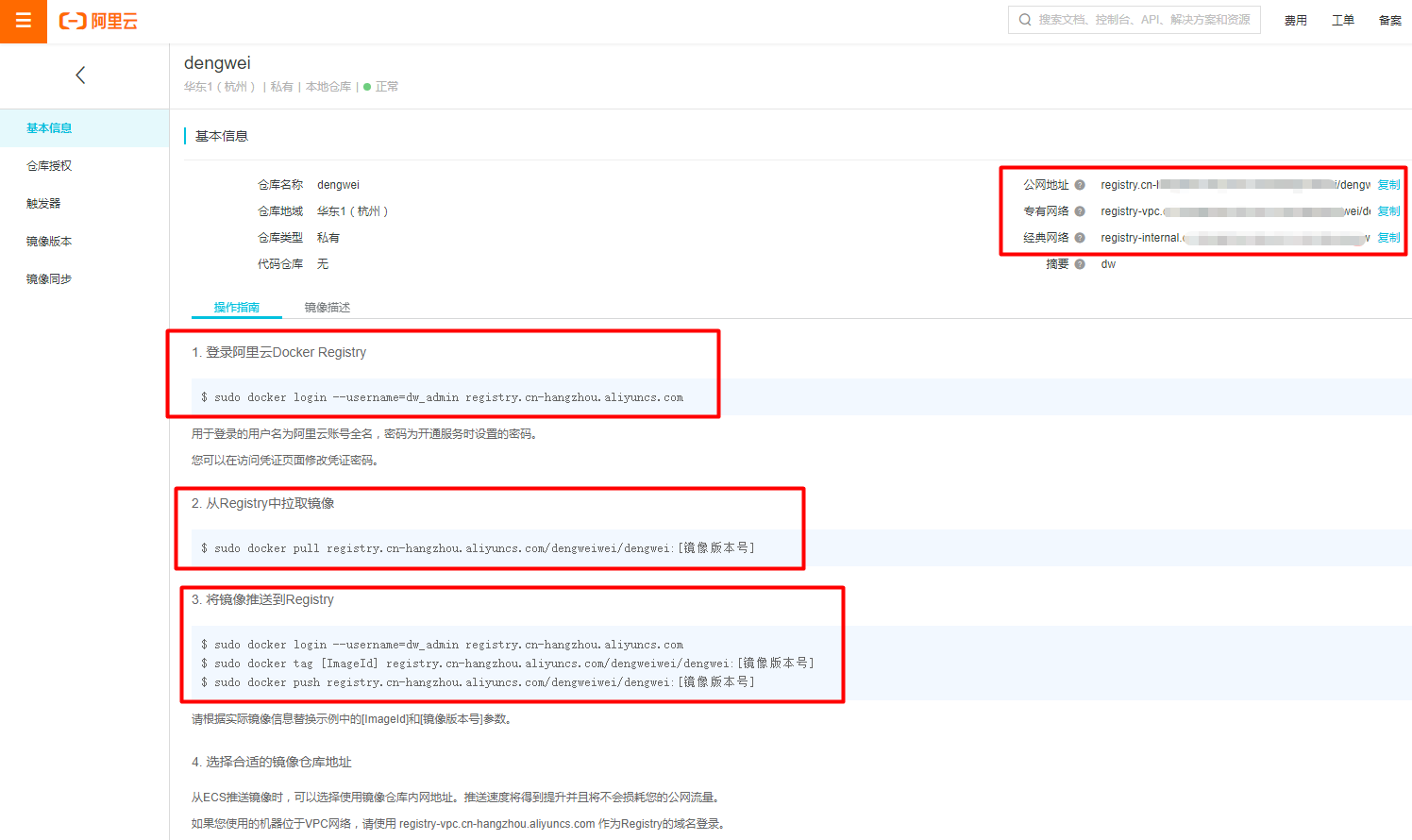Click the Aliyun logo
The width and height of the screenshot is (1412, 840).
pos(98,21)
